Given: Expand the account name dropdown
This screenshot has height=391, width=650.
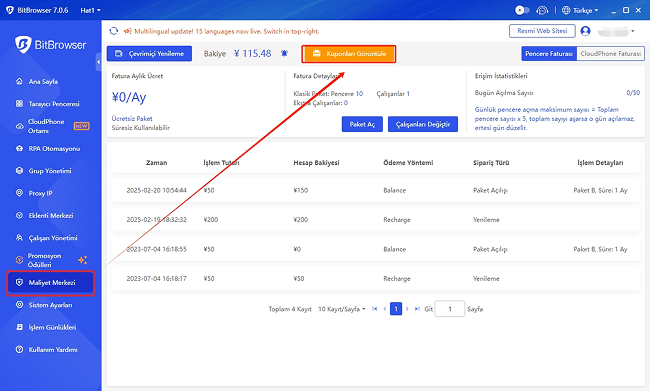Looking at the screenshot, I should coord(633,31).
